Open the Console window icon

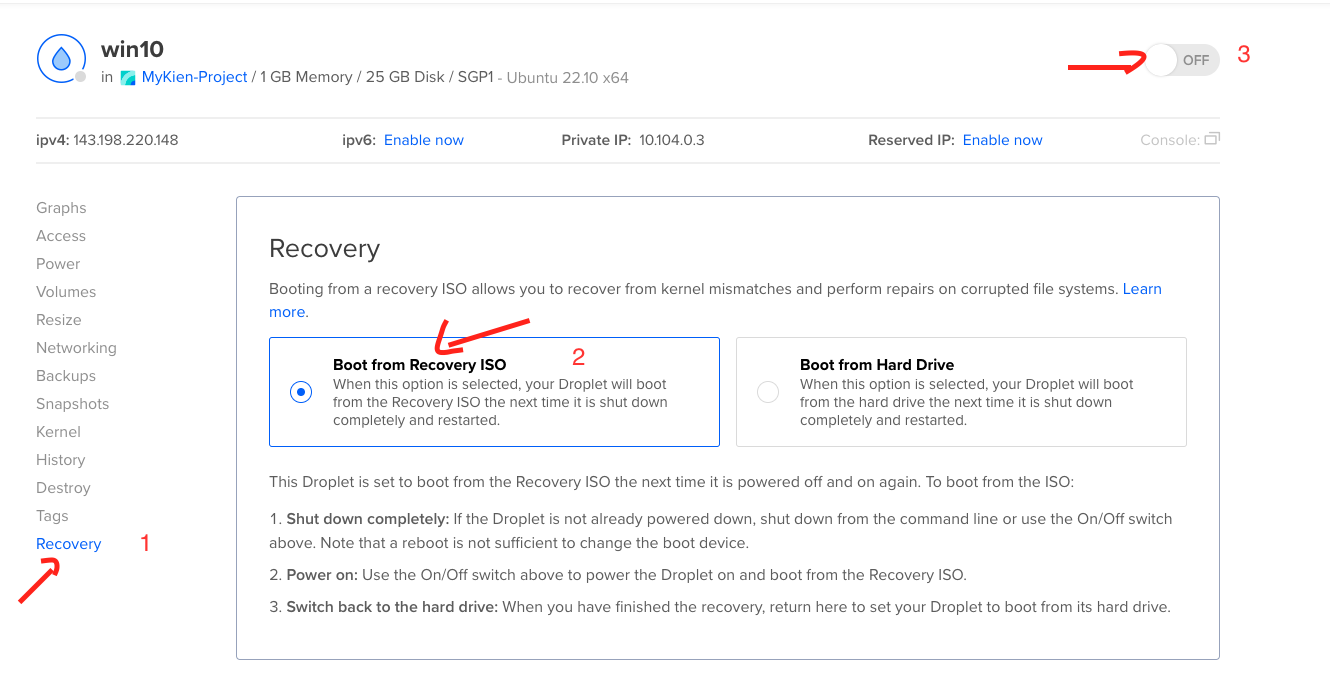point(1212,140)
